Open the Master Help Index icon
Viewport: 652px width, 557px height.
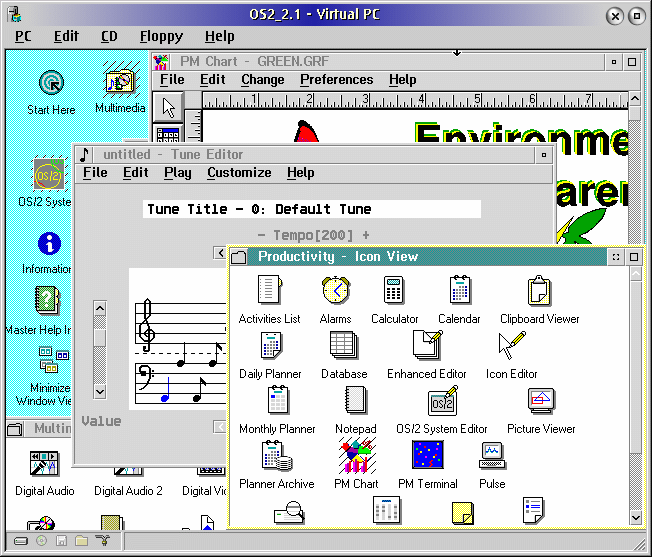(x=47, y=300)
